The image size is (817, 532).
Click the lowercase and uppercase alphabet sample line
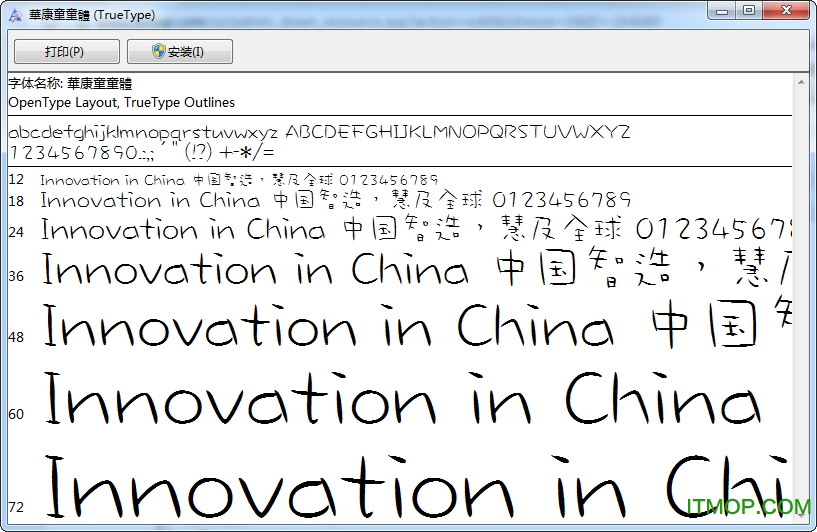[319, 132]
